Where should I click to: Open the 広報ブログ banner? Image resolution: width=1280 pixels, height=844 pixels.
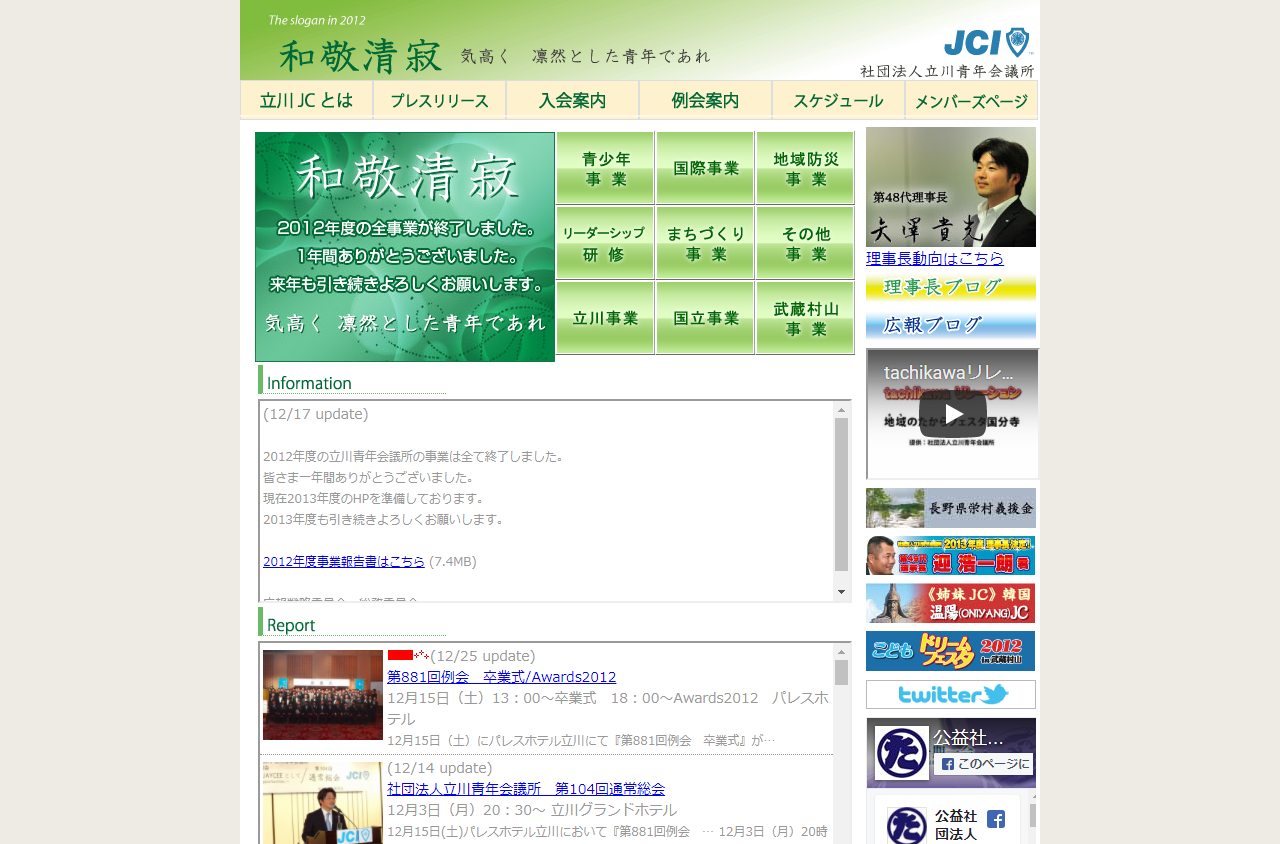point(951,324)
